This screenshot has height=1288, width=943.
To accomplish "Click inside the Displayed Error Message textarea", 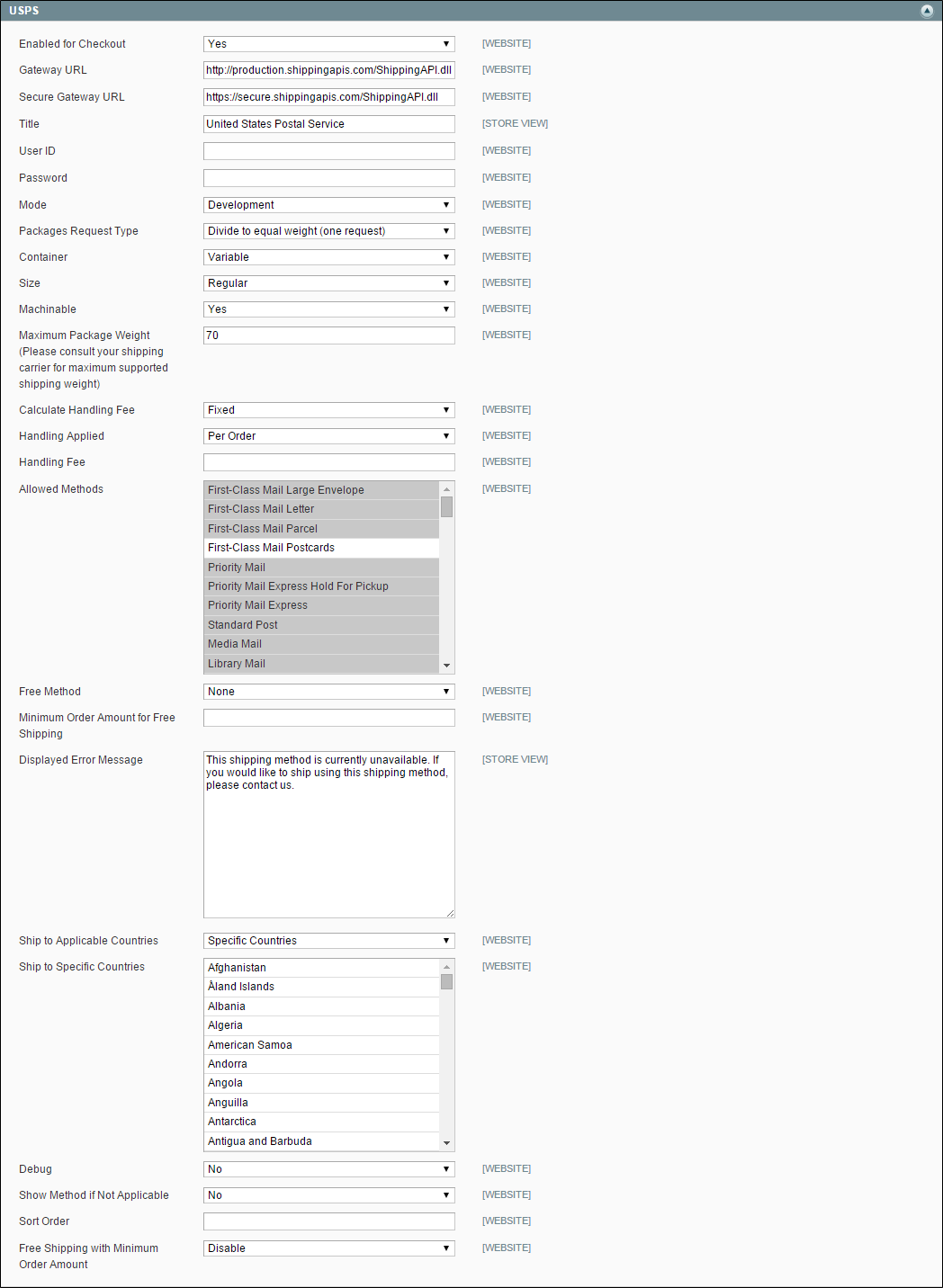I will (329, 835).
